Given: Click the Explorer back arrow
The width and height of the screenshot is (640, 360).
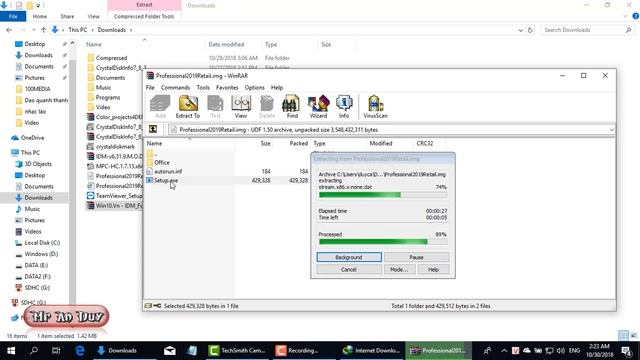Looking at the screenshot, I should pyautogui.click(x=9, y=30).
